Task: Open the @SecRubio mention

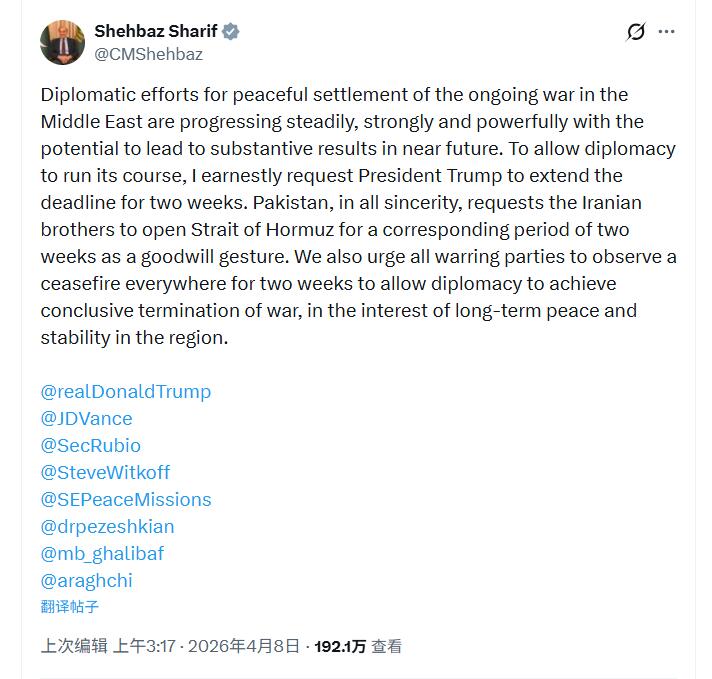Action: coord(91,446)
